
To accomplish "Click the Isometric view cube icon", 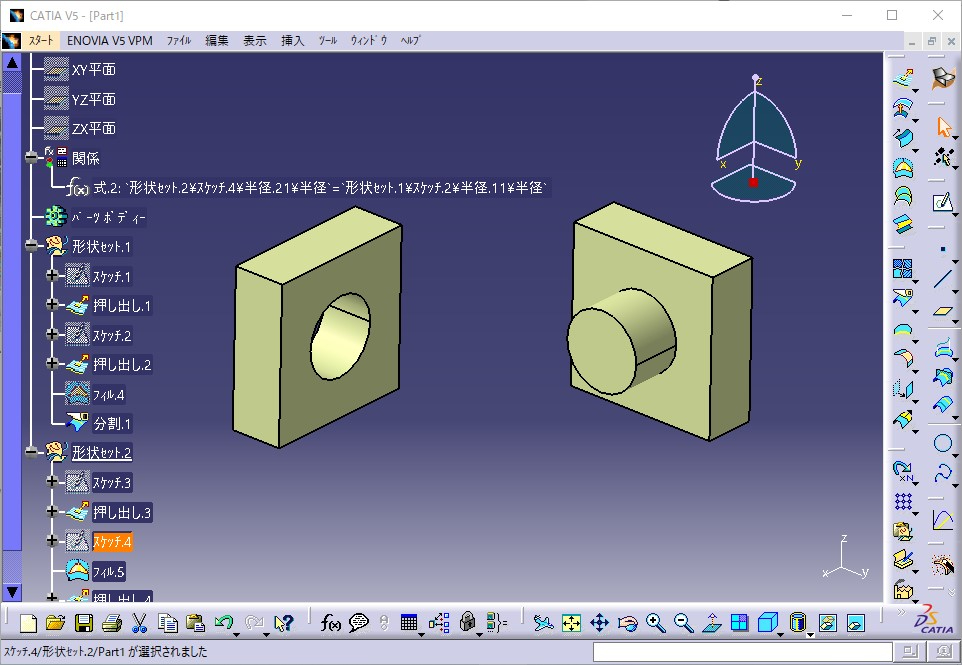I will 768,623.
